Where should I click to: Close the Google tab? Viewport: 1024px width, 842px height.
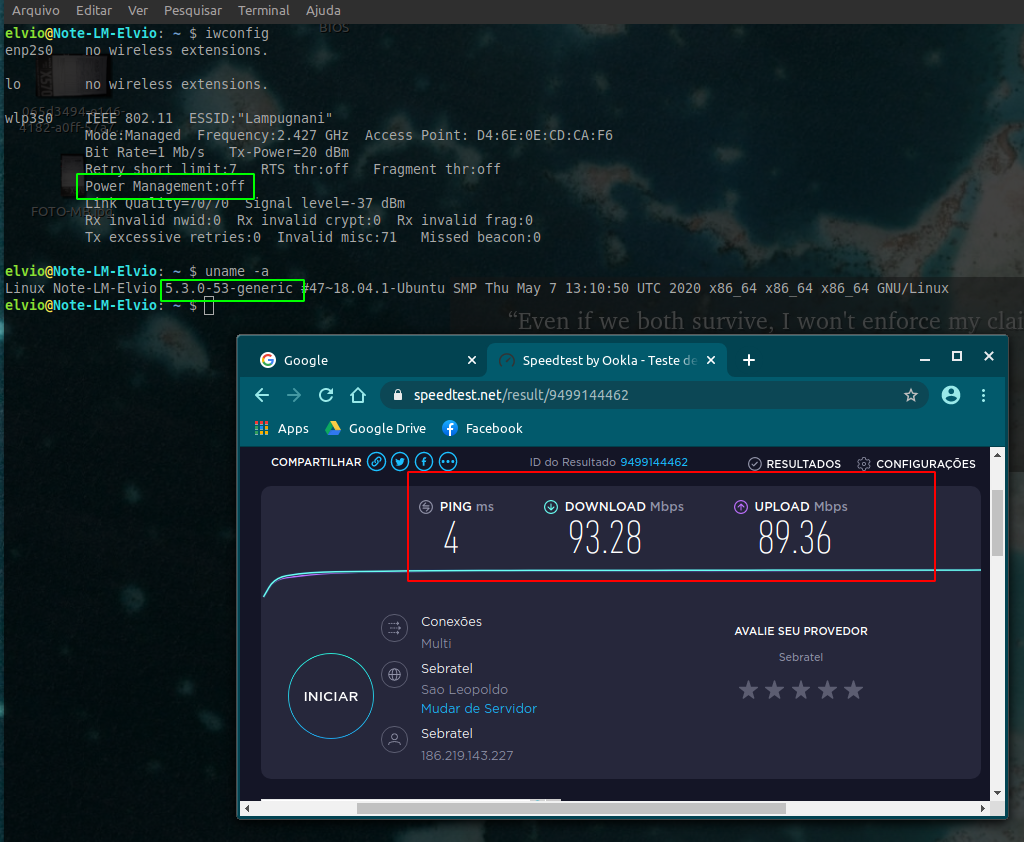coord(472,361)
